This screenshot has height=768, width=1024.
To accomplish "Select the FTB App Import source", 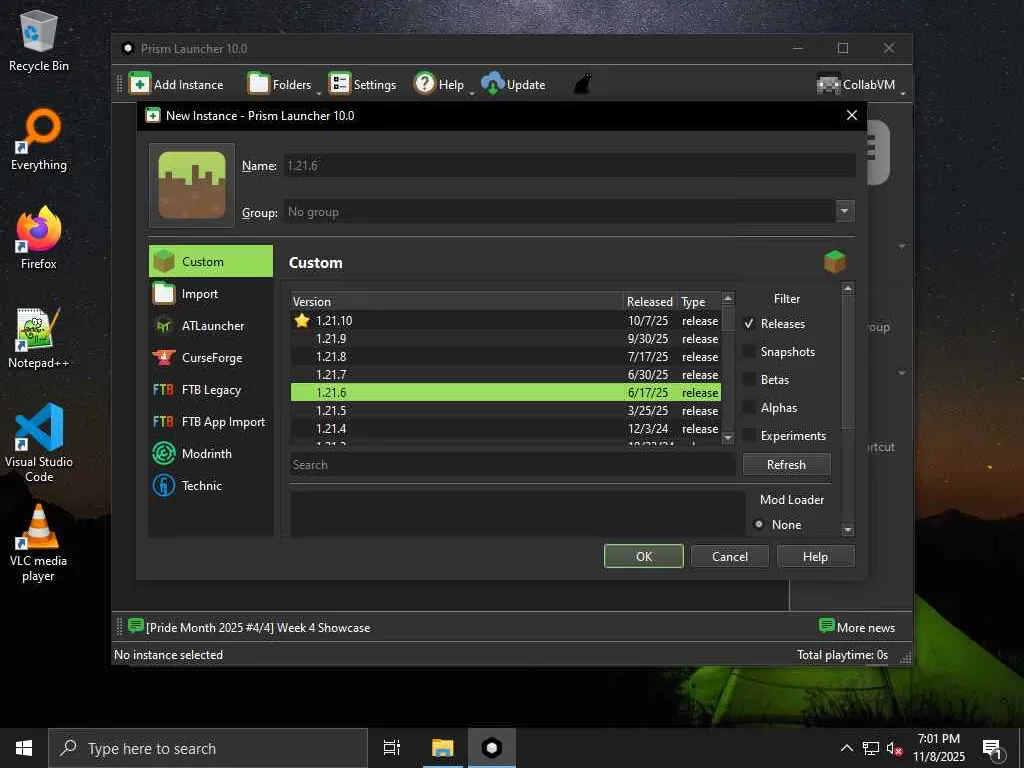I will tap(210, 421).
